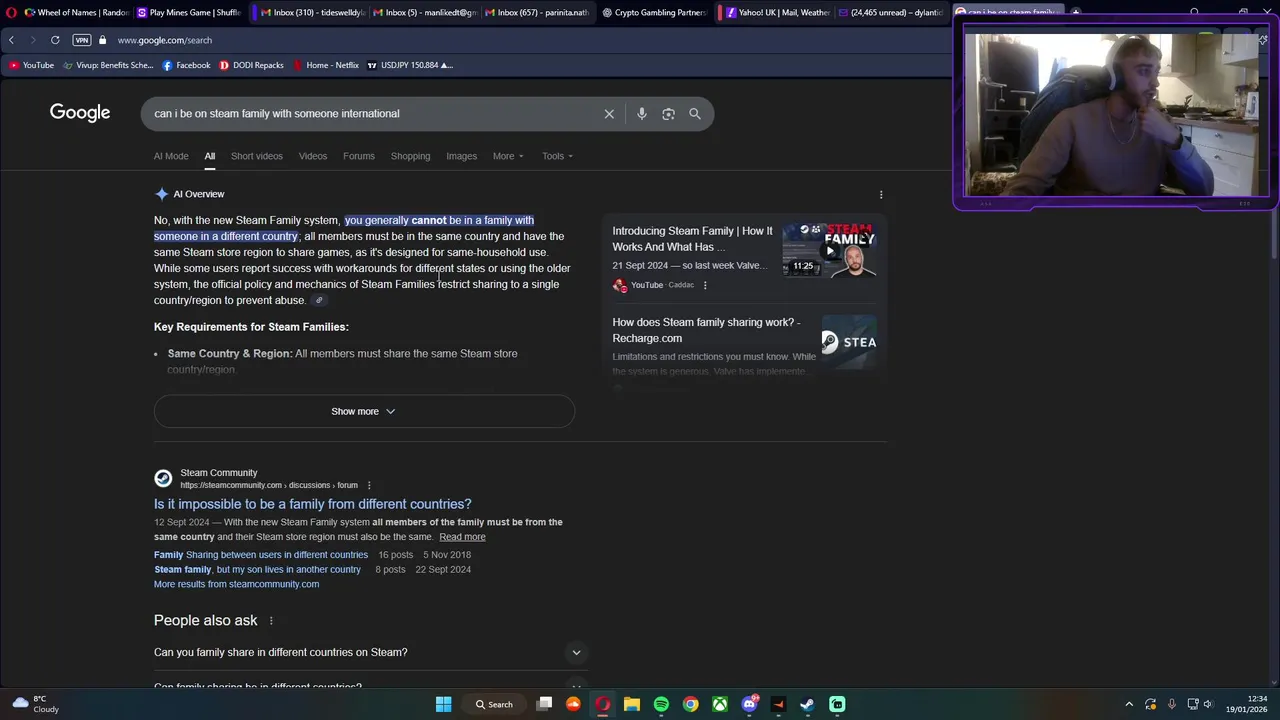The height and width of the screenshot is (720, 1280).
Task: Switch to the AI Mode tab
Action: 171,156
